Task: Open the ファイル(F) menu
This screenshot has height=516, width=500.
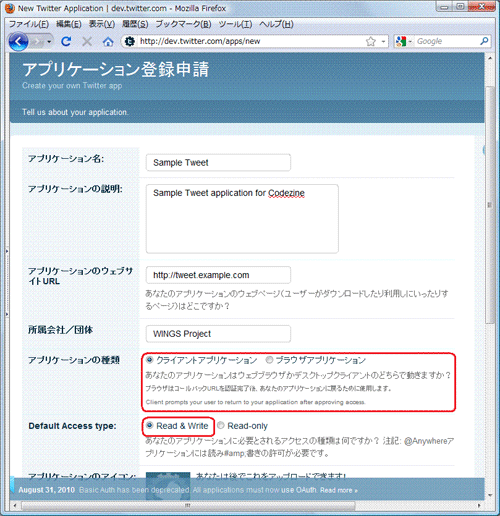Action: click(x=29, y=24)
